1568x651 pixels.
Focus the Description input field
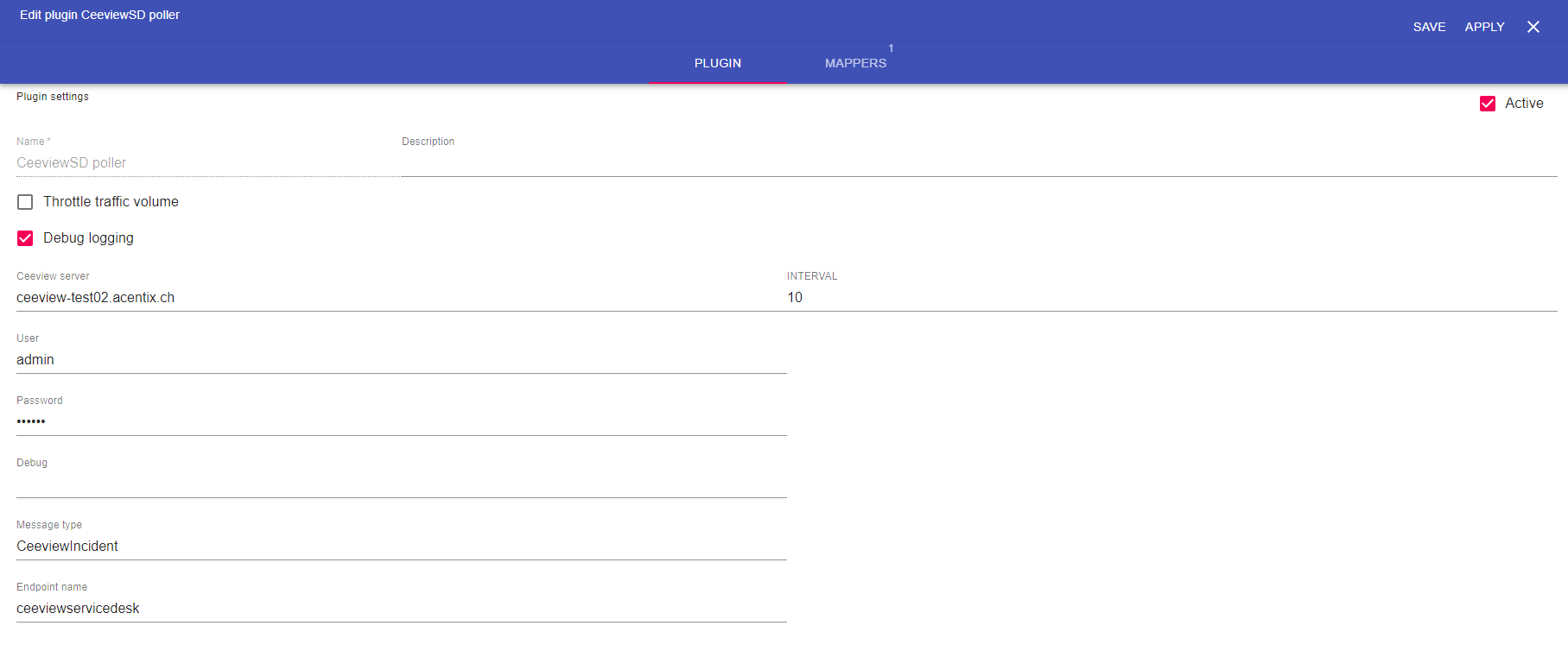point(978,163)
